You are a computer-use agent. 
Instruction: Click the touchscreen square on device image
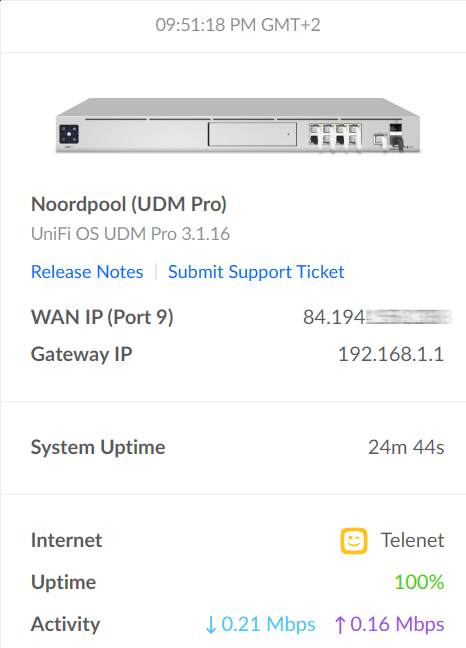pyautogui.click(x=69, y=134)
